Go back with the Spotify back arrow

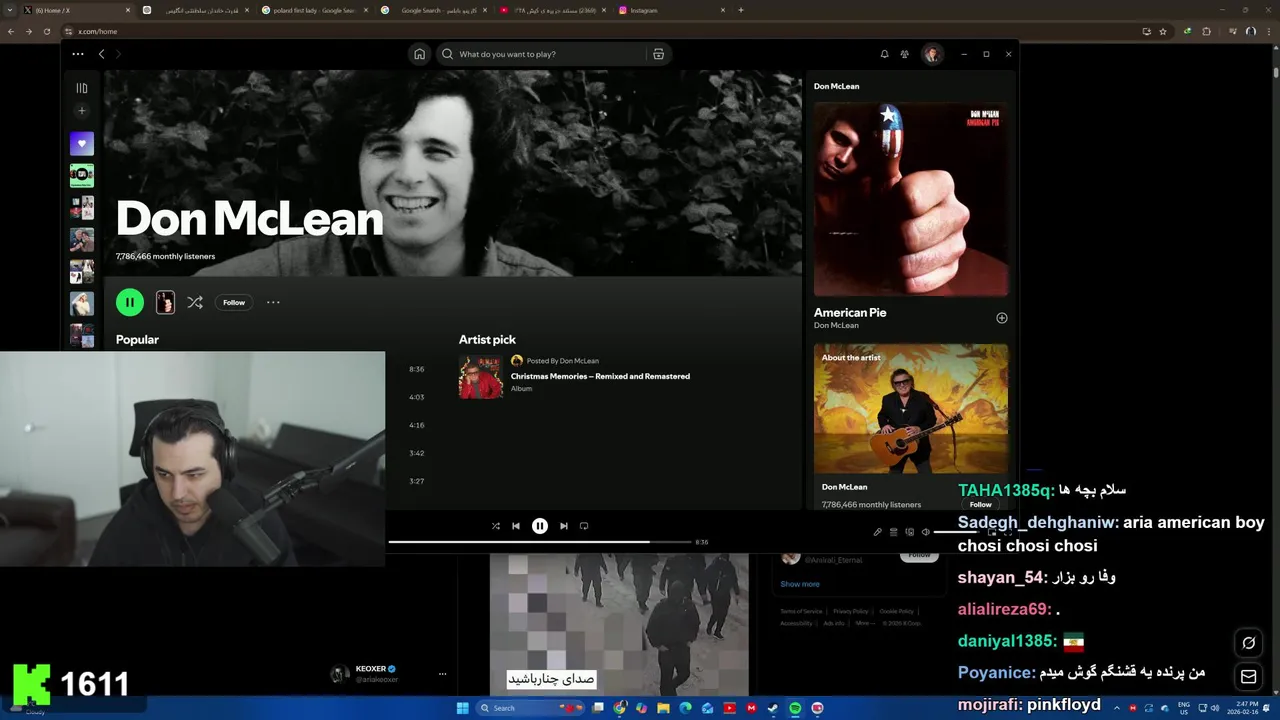101,54
